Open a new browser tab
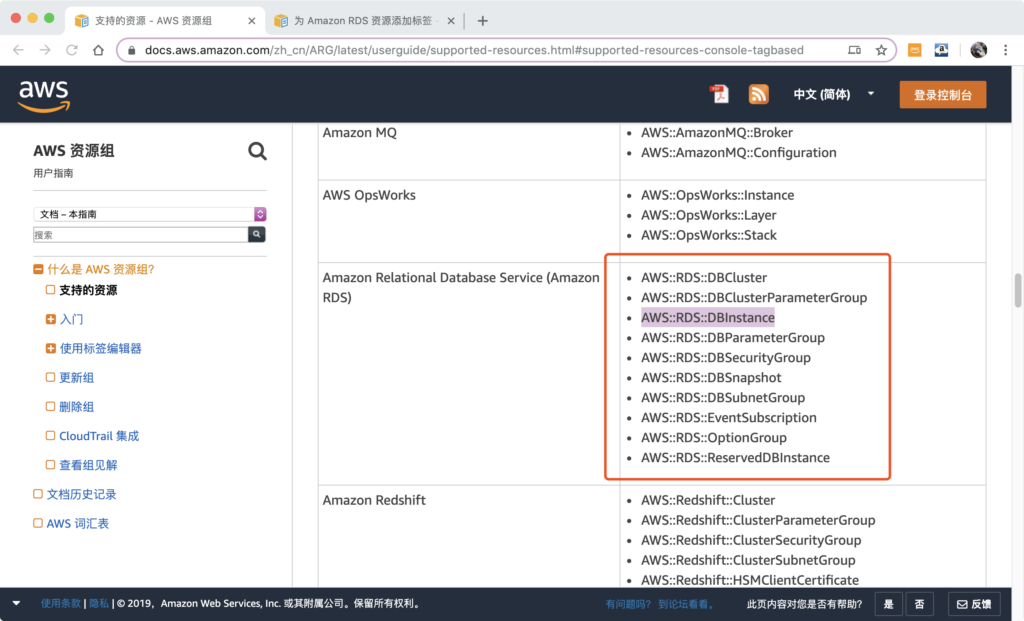This screenshot has height=621, width=1024. (483, 21)
